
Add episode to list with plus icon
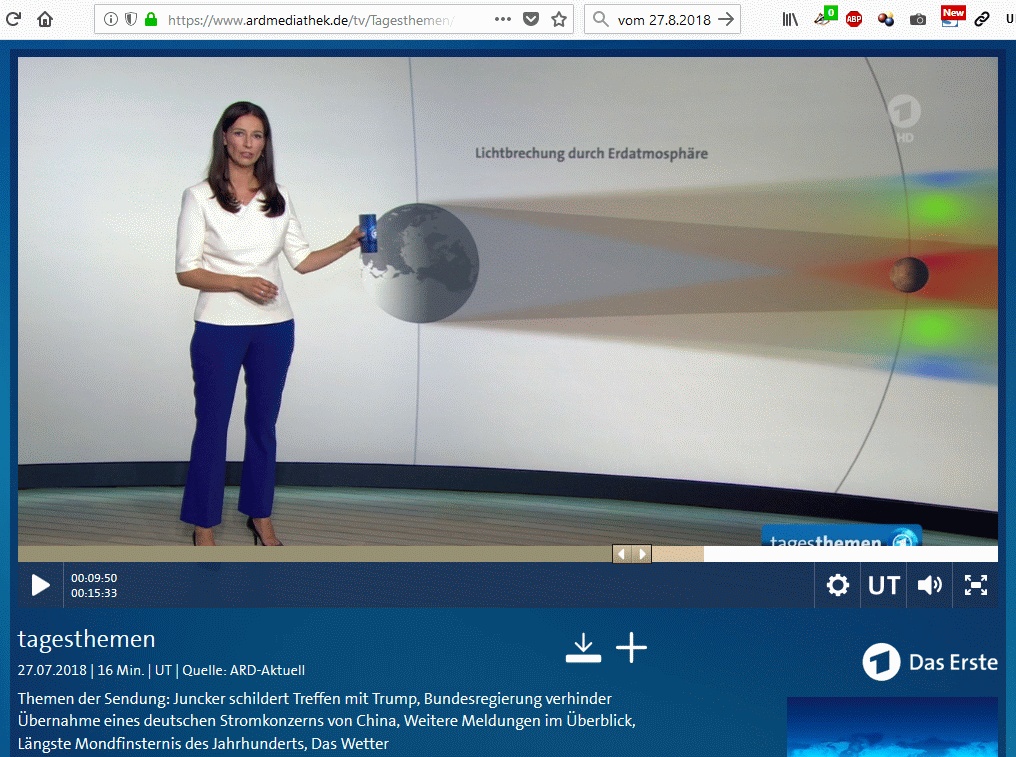pos(631,648)
